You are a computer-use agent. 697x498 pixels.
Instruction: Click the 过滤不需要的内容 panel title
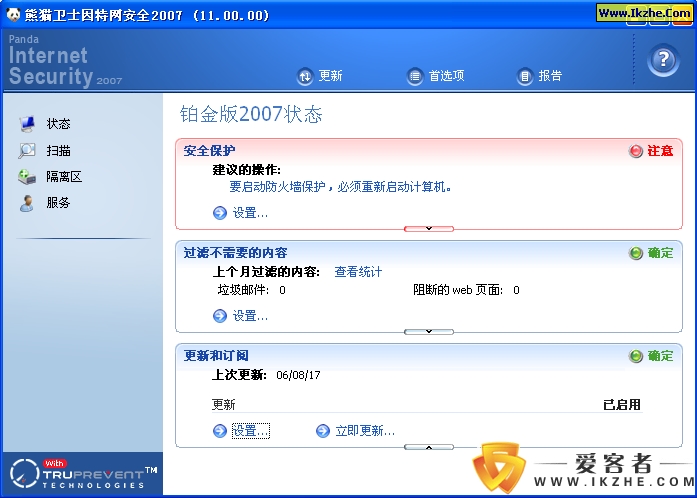point(236,253)
